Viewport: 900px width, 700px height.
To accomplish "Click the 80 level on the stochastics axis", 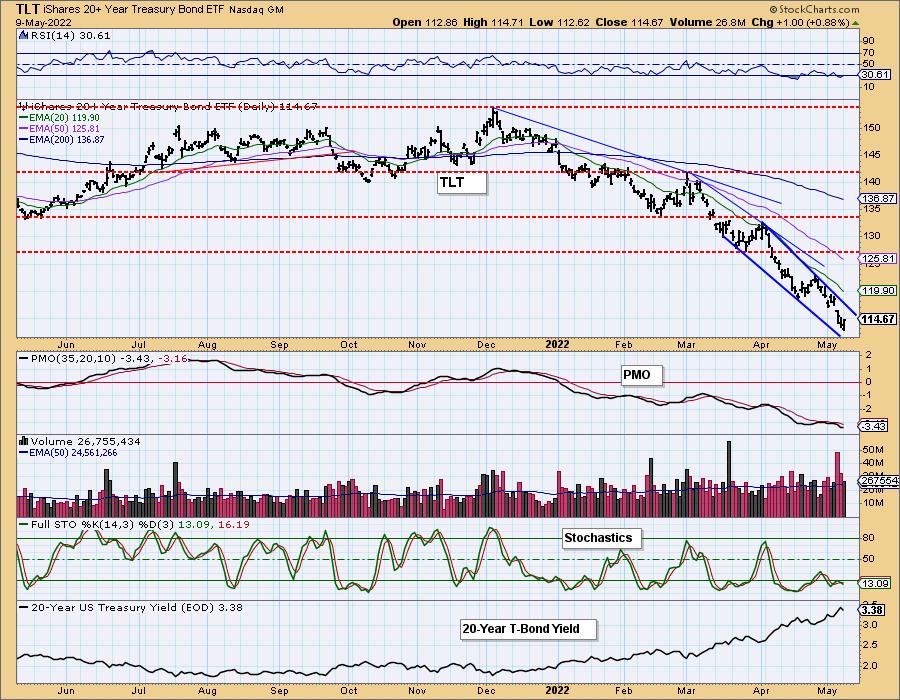I will (868, 538).
